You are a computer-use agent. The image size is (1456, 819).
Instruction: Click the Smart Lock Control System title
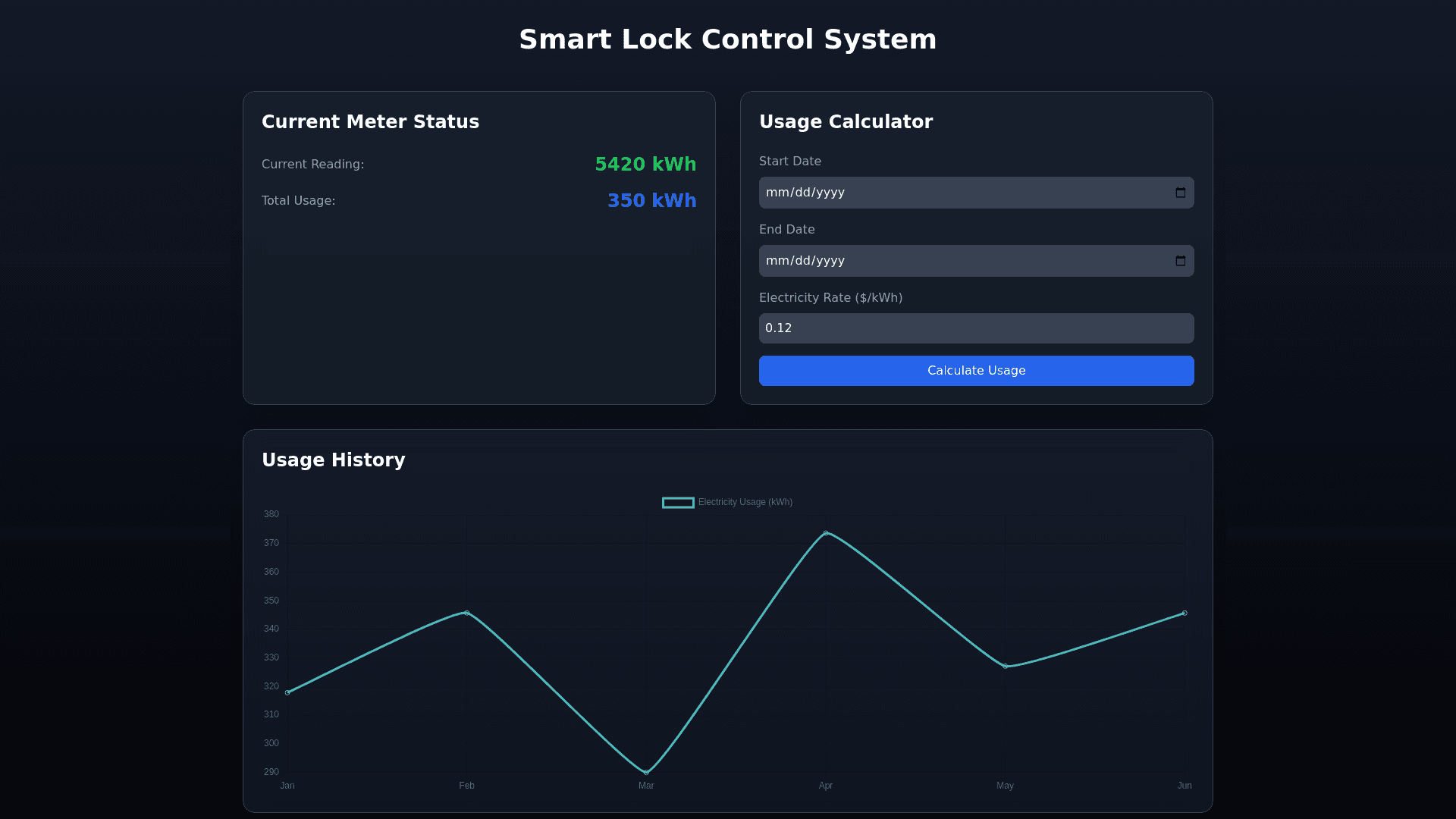[727, 39]
